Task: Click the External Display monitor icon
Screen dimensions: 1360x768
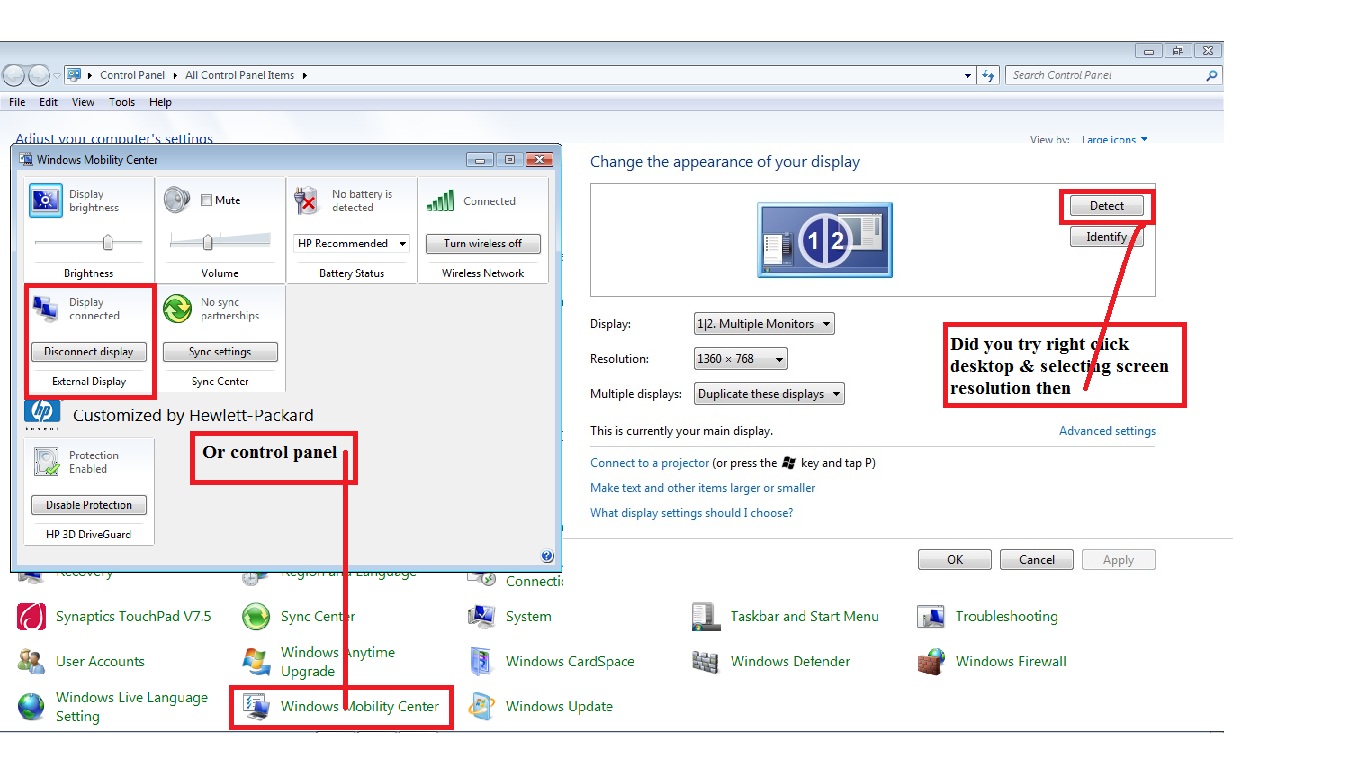Action: 45,308
